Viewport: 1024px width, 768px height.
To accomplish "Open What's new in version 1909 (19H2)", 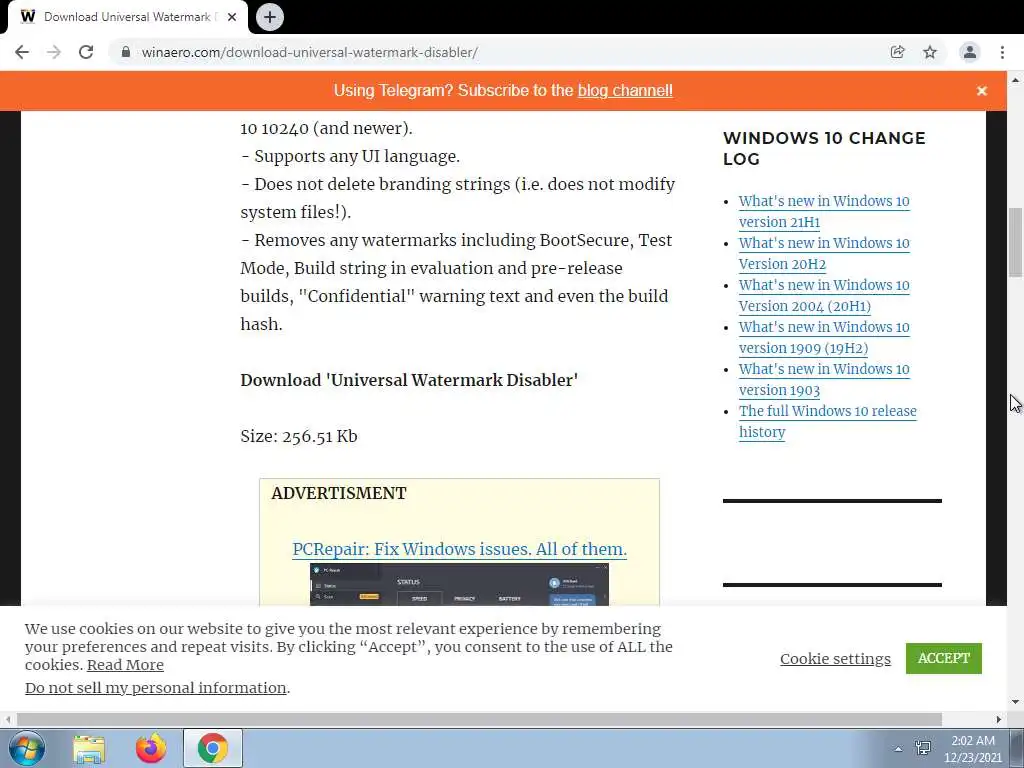I will (824, 337).
